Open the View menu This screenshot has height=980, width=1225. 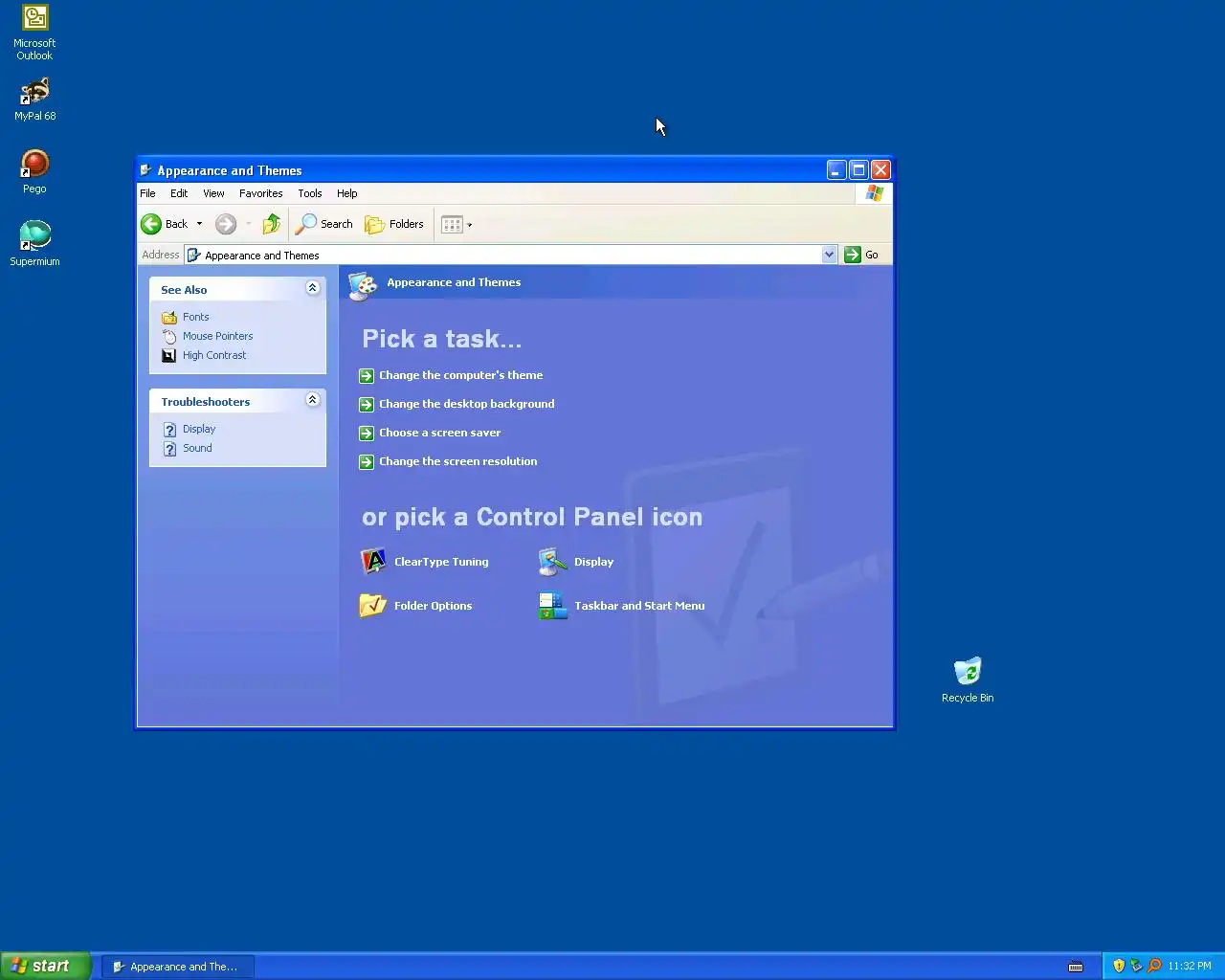pos(213,193)
